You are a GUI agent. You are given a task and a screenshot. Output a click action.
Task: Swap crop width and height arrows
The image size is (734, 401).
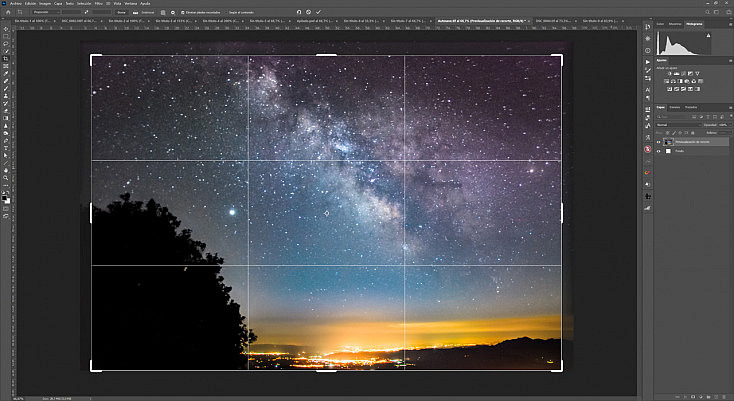tap(86, 12)
